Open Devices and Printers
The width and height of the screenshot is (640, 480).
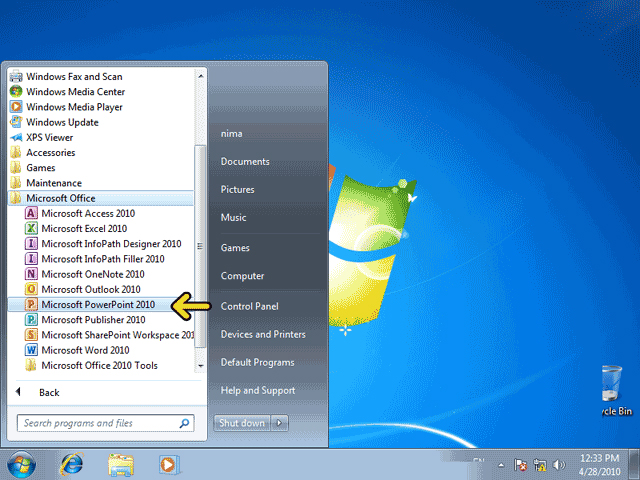coord(263,334)
